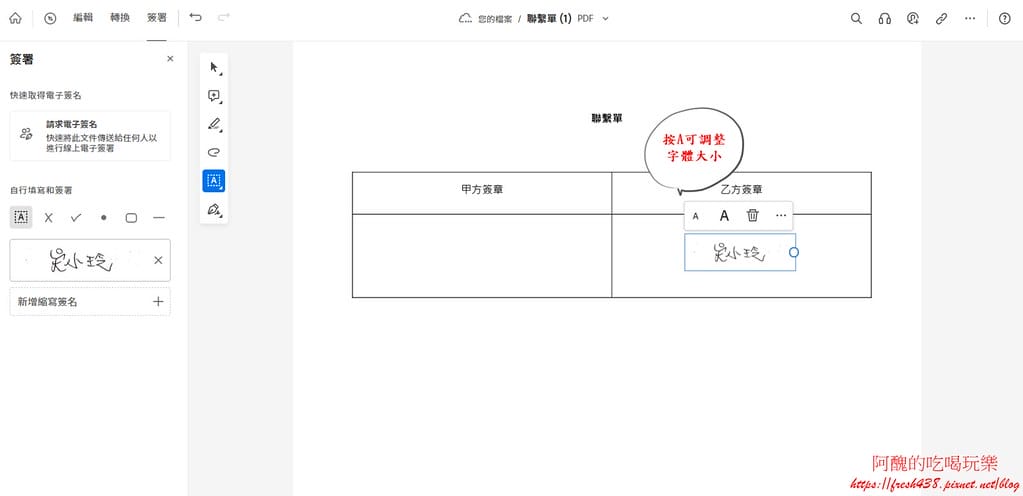Select the freehand draw loop tool

click(214, 152)
